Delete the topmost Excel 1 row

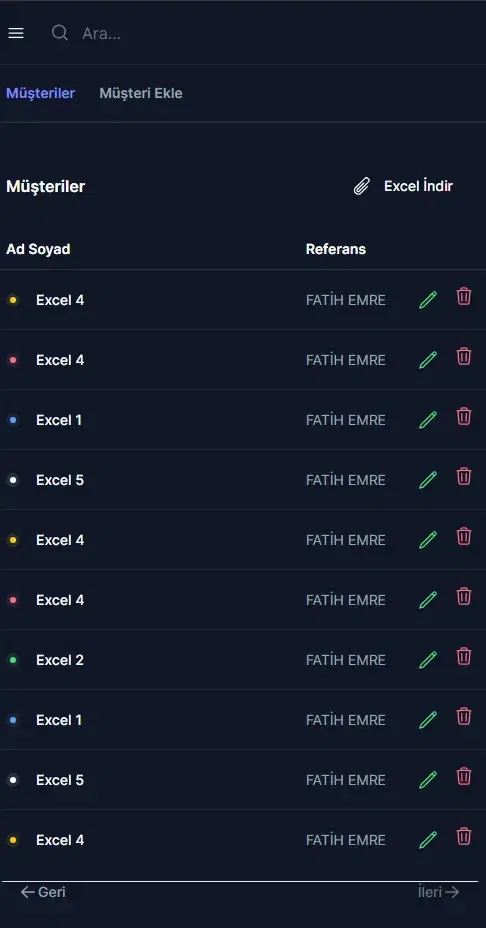(464, 416)
